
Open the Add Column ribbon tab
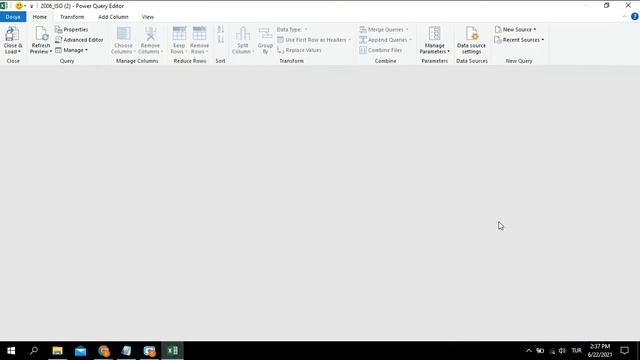coord(113,17)
